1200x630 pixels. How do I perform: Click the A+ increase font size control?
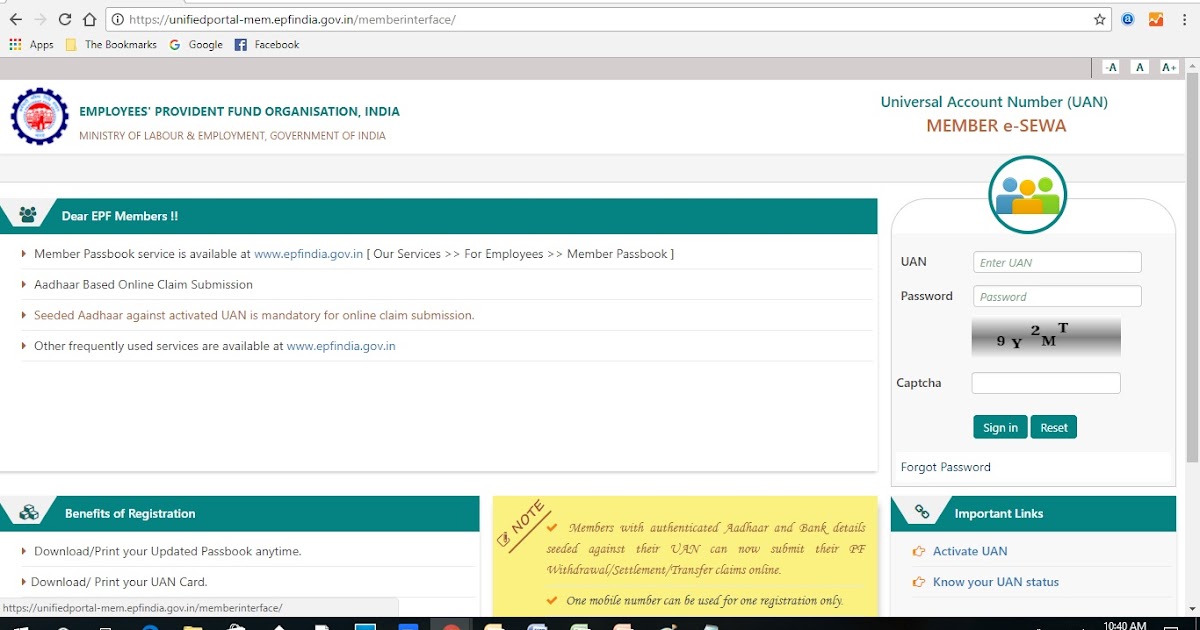(1168, 66)
